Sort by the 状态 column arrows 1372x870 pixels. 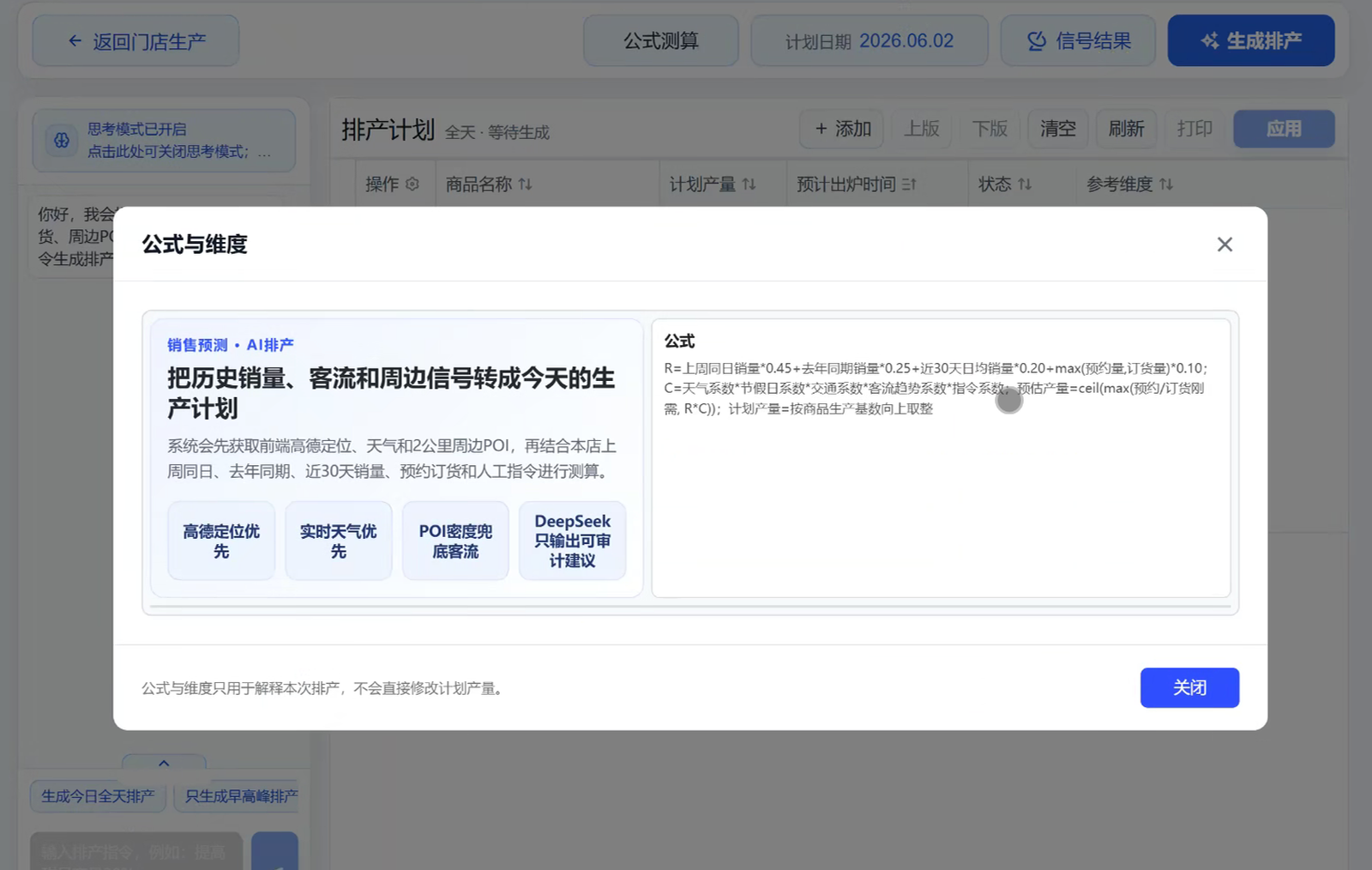pos(1025,184)
